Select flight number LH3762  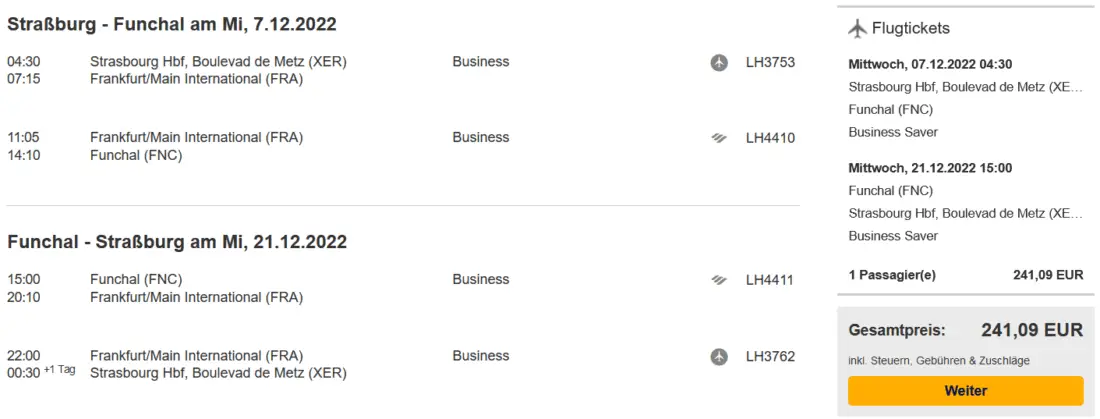click(770, 356)
